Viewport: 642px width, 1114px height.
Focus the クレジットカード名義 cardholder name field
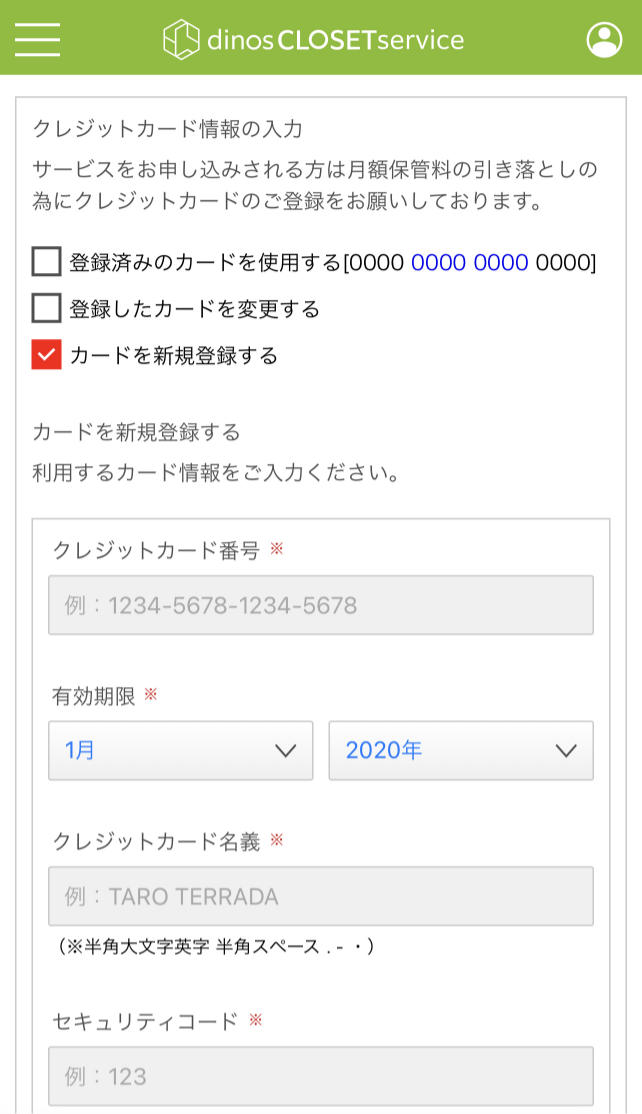[x=320, y=897]
